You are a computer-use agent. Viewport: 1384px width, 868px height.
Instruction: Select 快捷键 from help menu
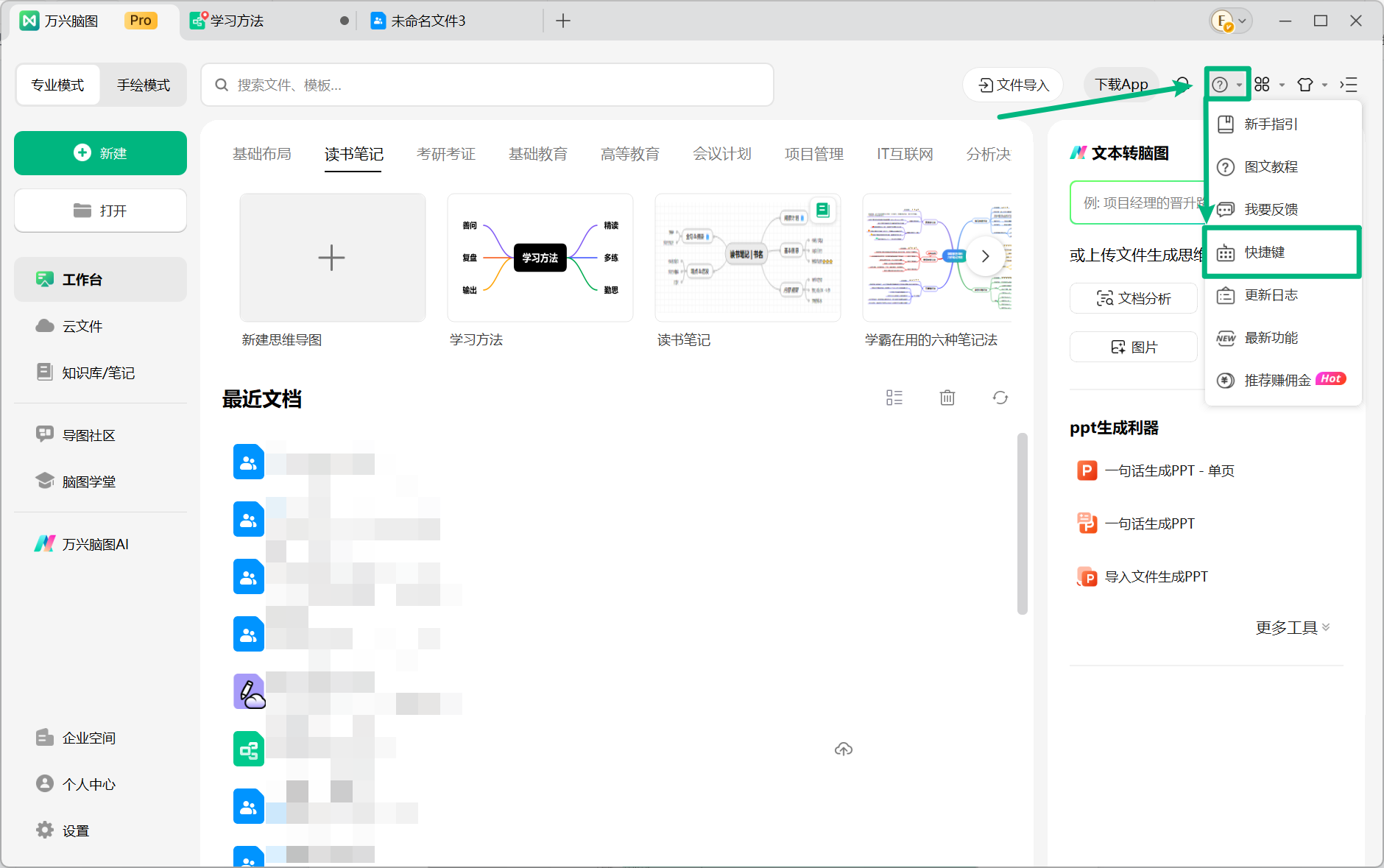[1283, 253]
